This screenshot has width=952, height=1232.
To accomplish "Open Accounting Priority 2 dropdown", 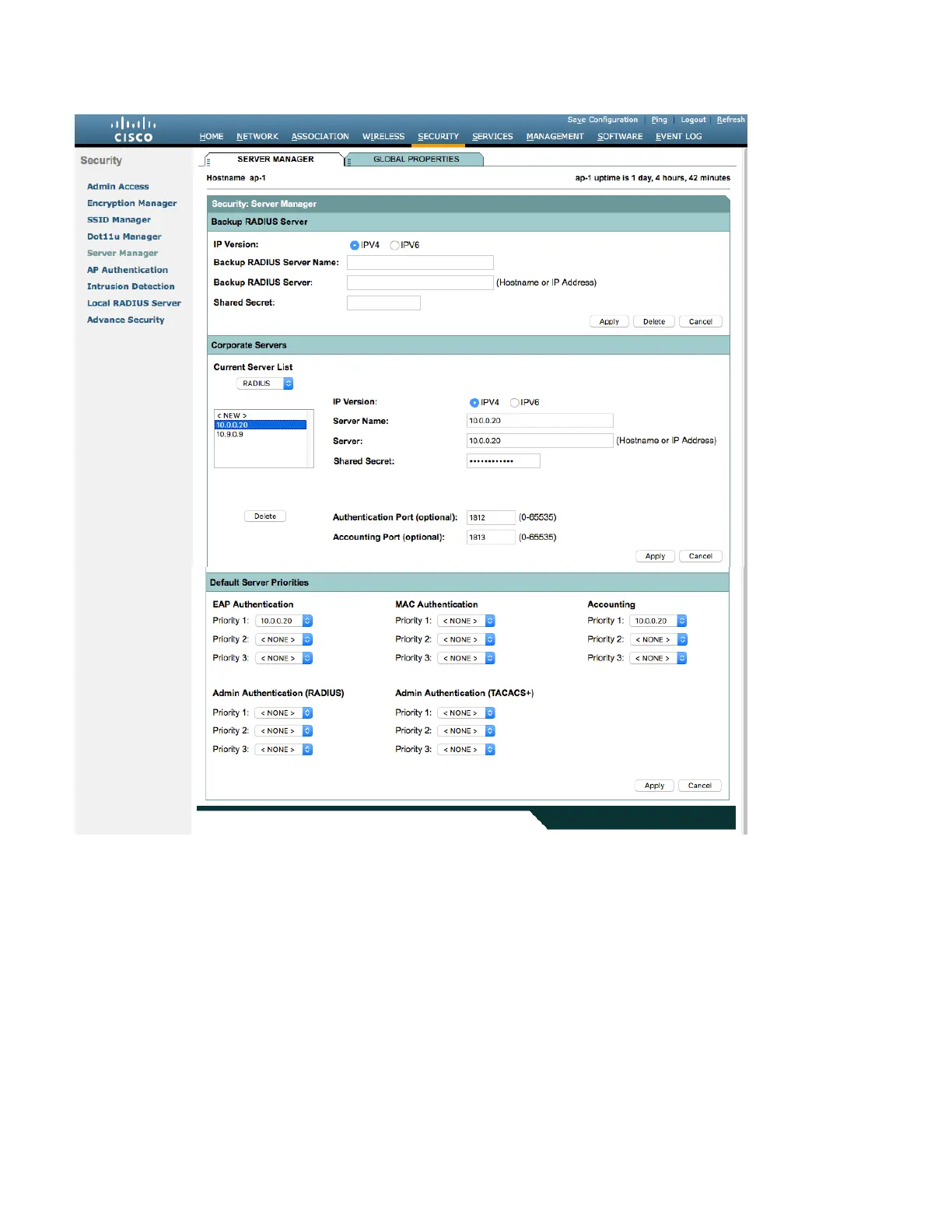I will coord(659,639).
